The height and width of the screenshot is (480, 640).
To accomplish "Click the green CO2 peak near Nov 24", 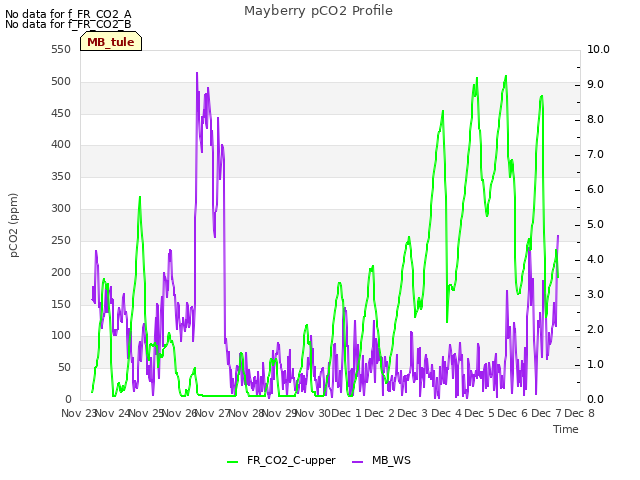I will click(140, 198).
